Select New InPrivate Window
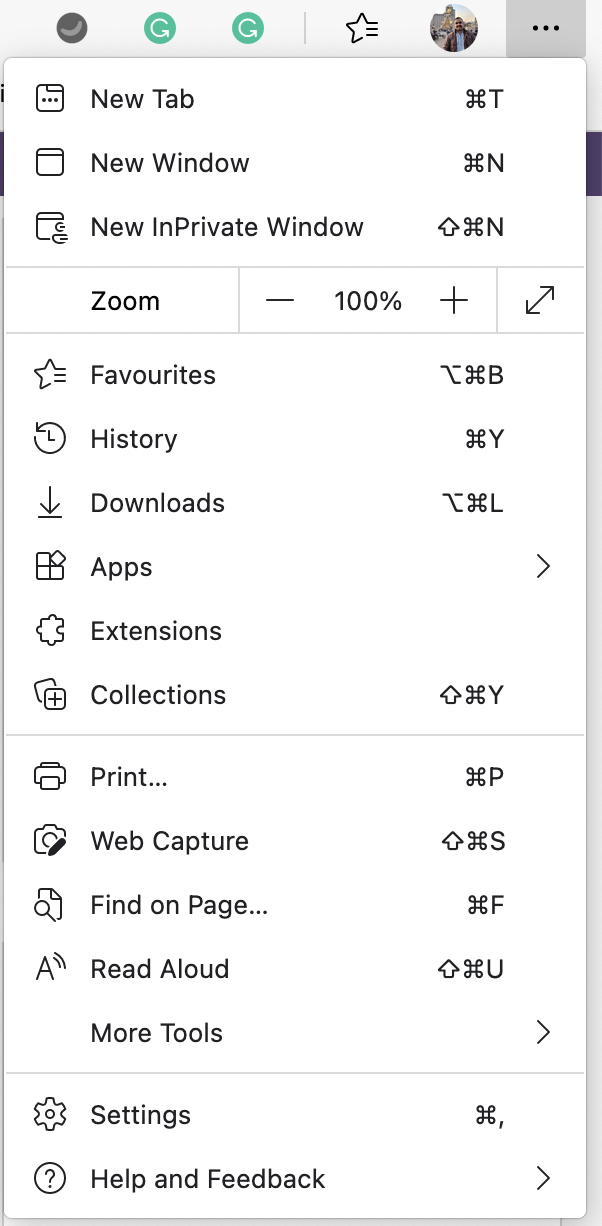602x1226 pixels. pyautogui.click(x=227, y=227)
